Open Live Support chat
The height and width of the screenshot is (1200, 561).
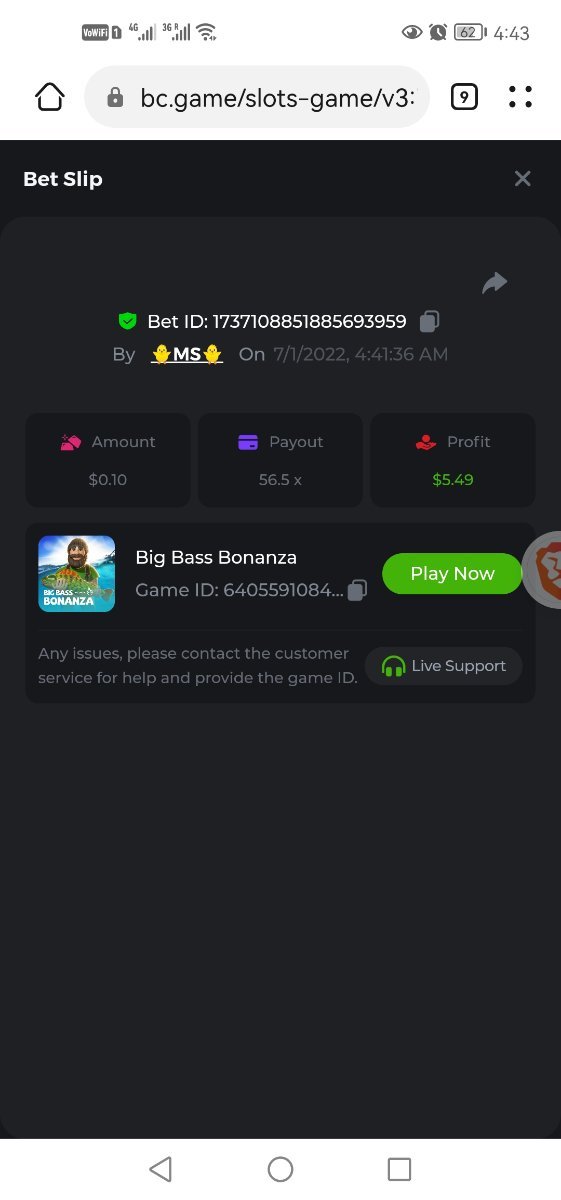pyautogui.click(x=444, y=666)
